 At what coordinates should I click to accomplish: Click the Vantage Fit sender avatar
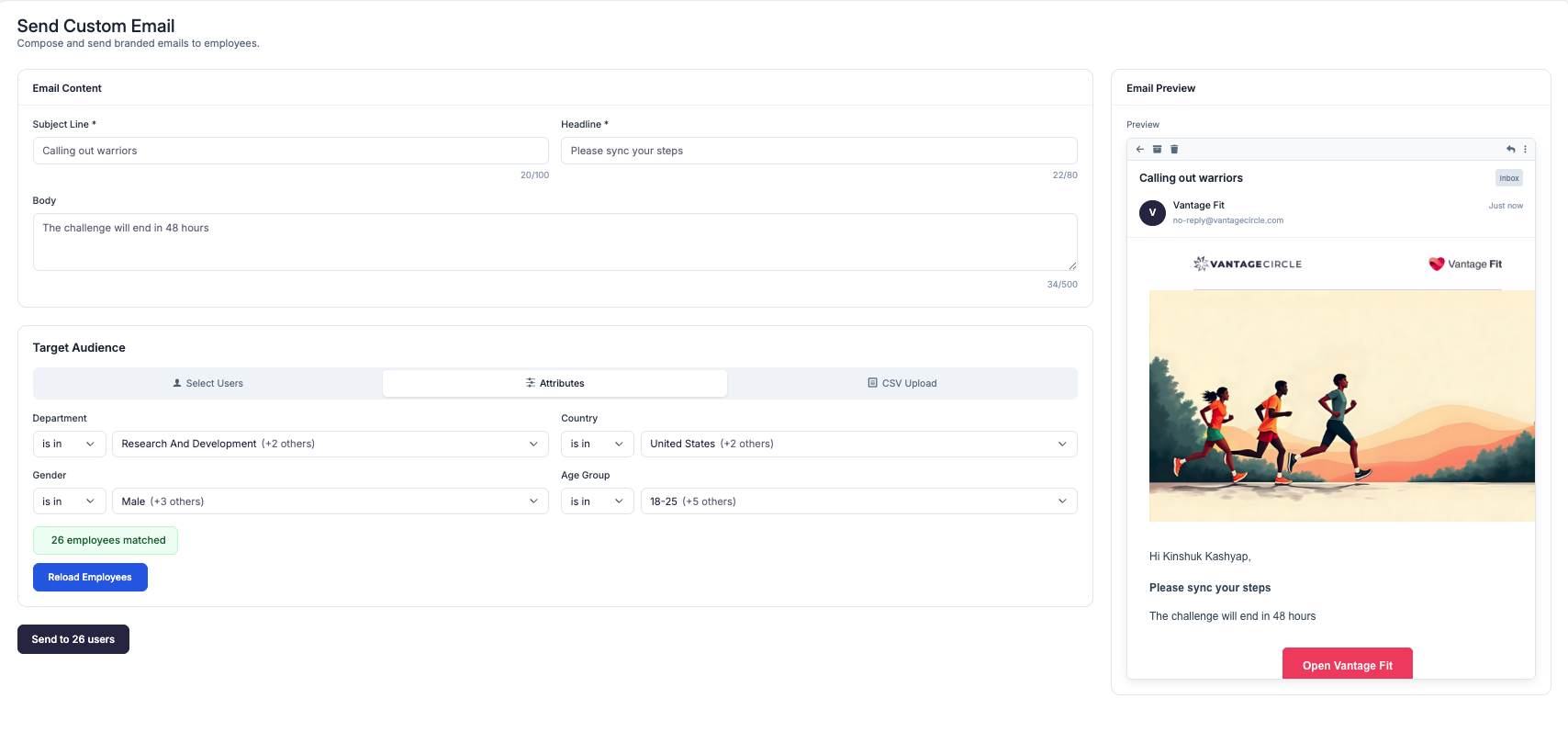point(1152,212)
